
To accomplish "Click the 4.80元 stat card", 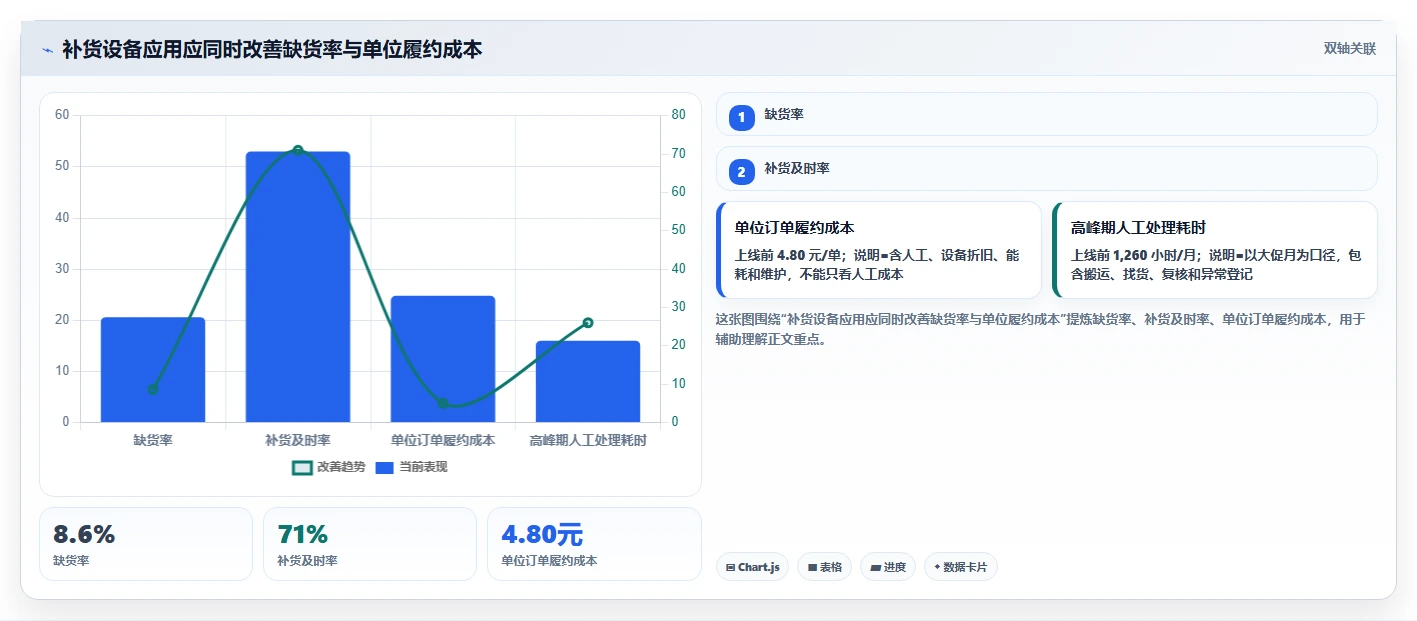I will tap(594, 544).
